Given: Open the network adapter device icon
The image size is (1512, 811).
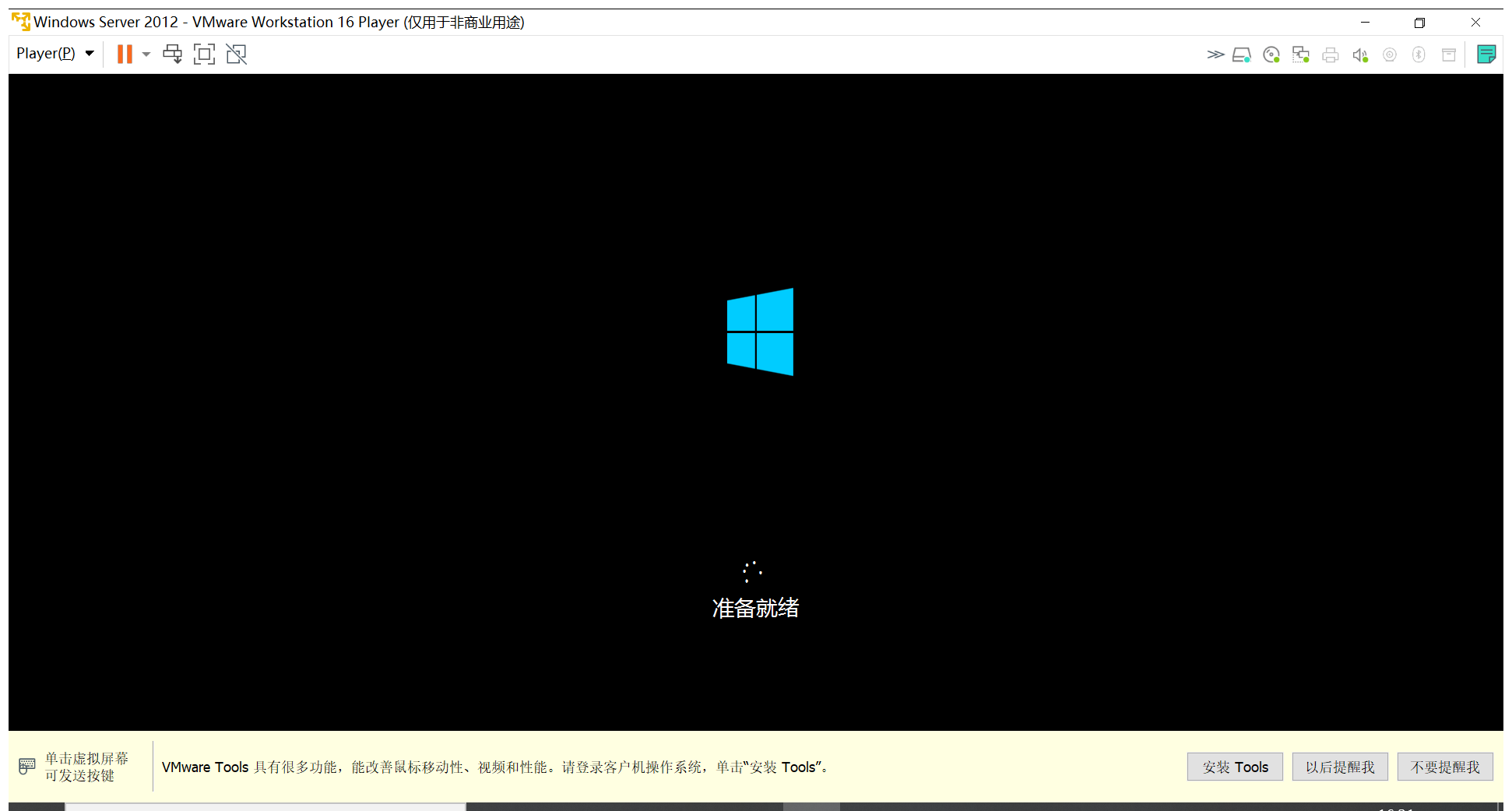Looking at the screenshot, I should [1301, 54].
